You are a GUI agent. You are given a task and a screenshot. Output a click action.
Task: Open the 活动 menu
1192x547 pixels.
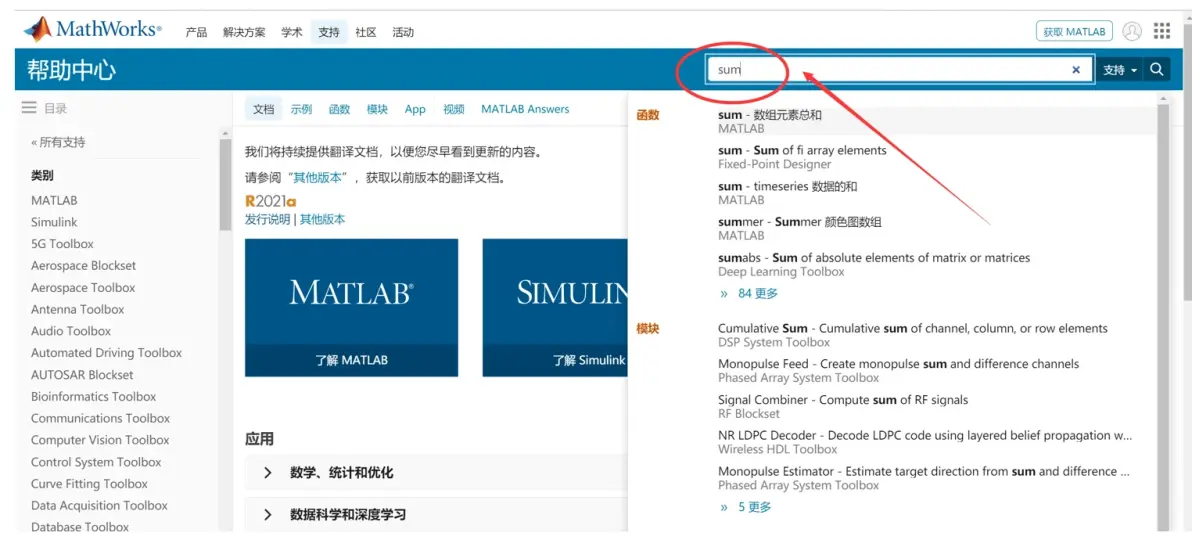point(403,32)
